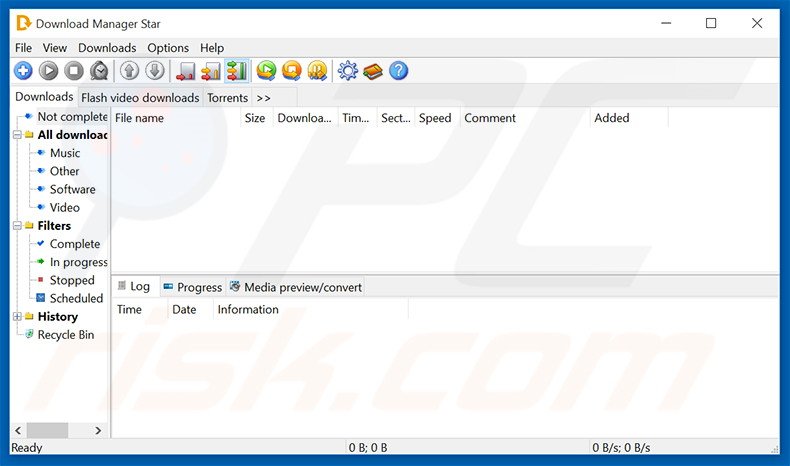This screenshot has height=466, width=790.
Task: Click the Sect... column header
Action: [396, 118]
